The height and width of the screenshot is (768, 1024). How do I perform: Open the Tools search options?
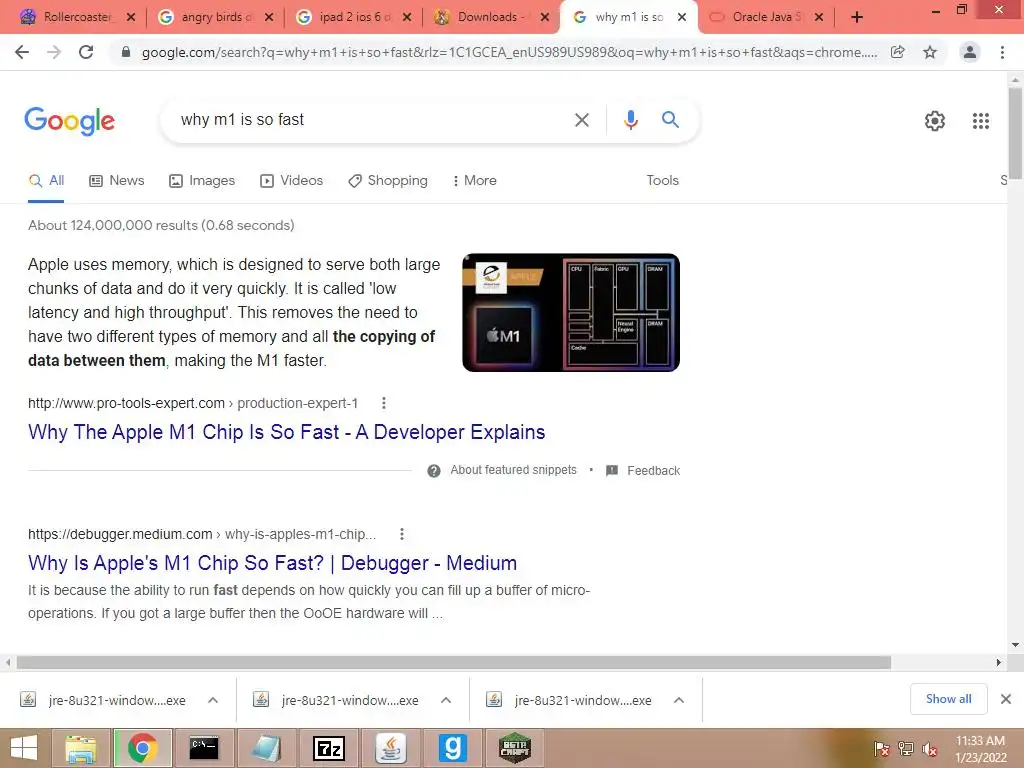[662, 181]
